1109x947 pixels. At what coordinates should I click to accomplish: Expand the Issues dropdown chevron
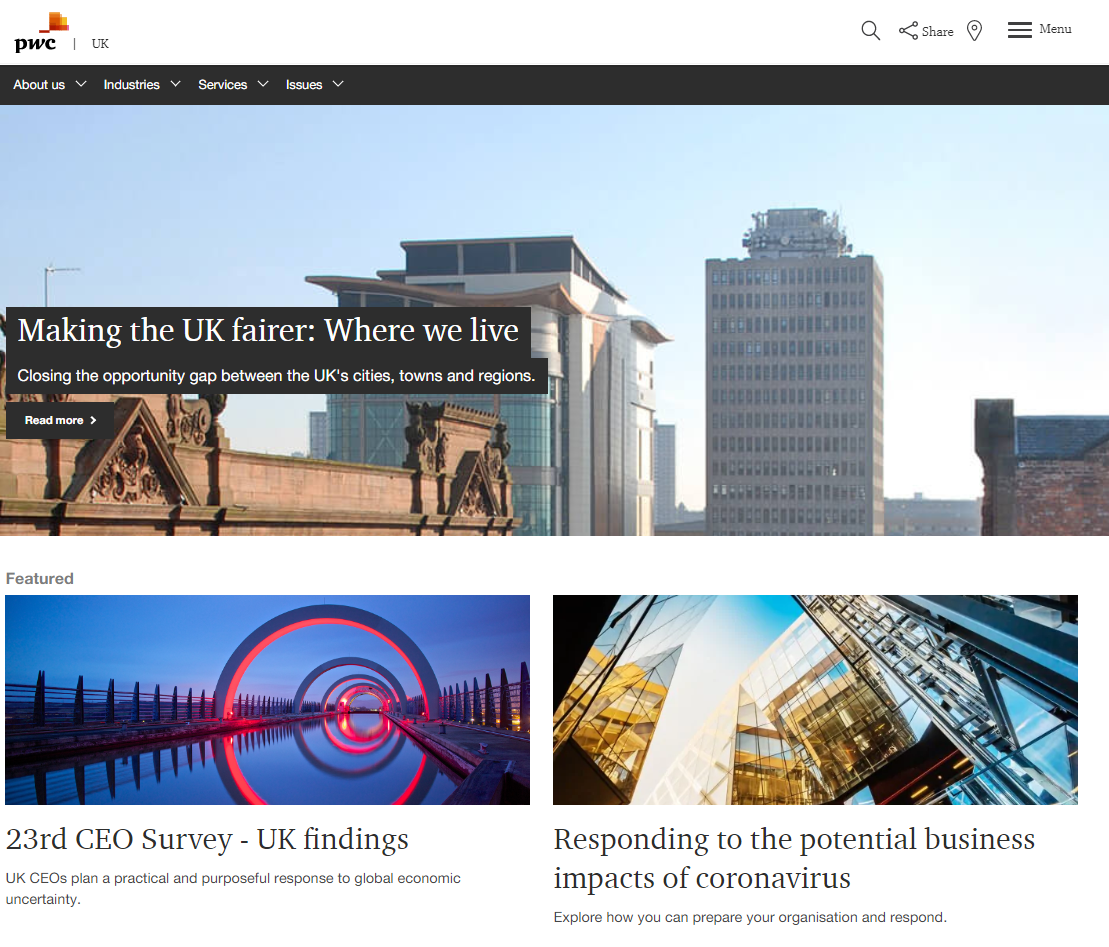click(x=338, y=84)
